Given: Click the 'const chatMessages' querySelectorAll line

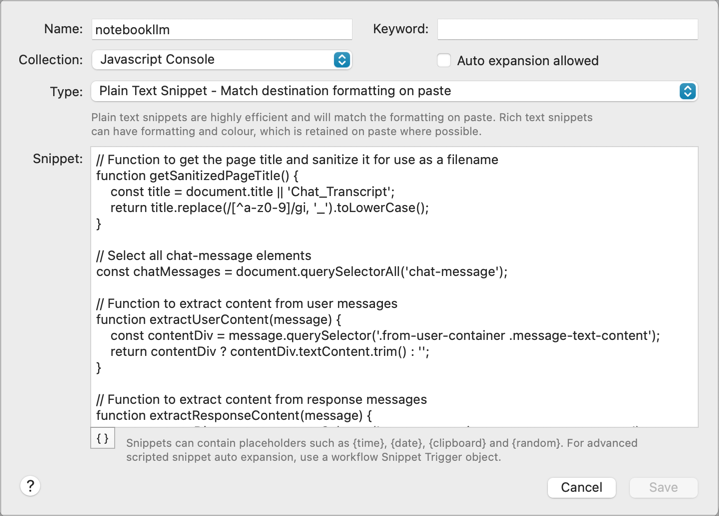Looking at the screenshot, I should click(302, 272).
